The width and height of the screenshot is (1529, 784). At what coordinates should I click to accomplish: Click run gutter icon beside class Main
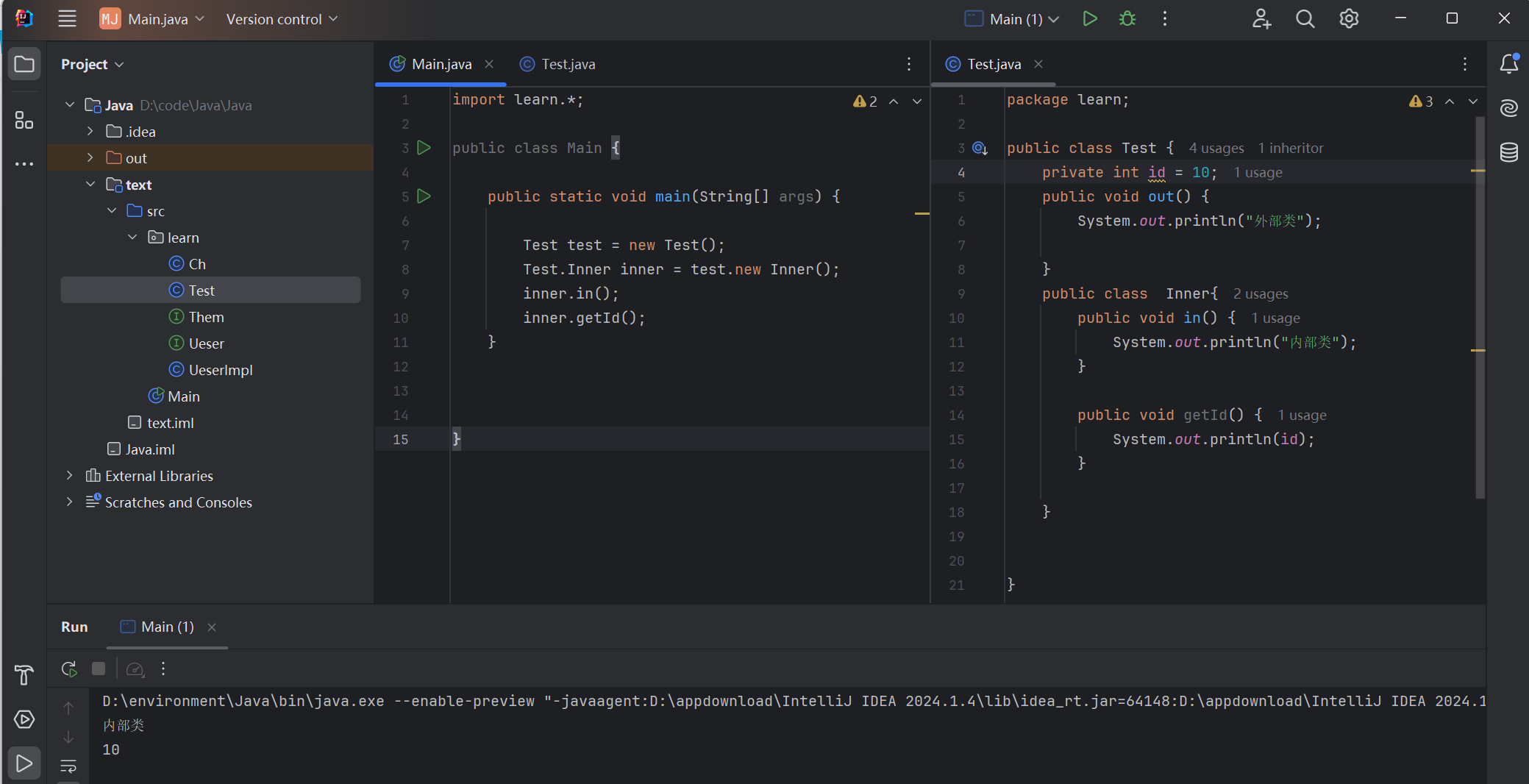(x=424, y=148)
